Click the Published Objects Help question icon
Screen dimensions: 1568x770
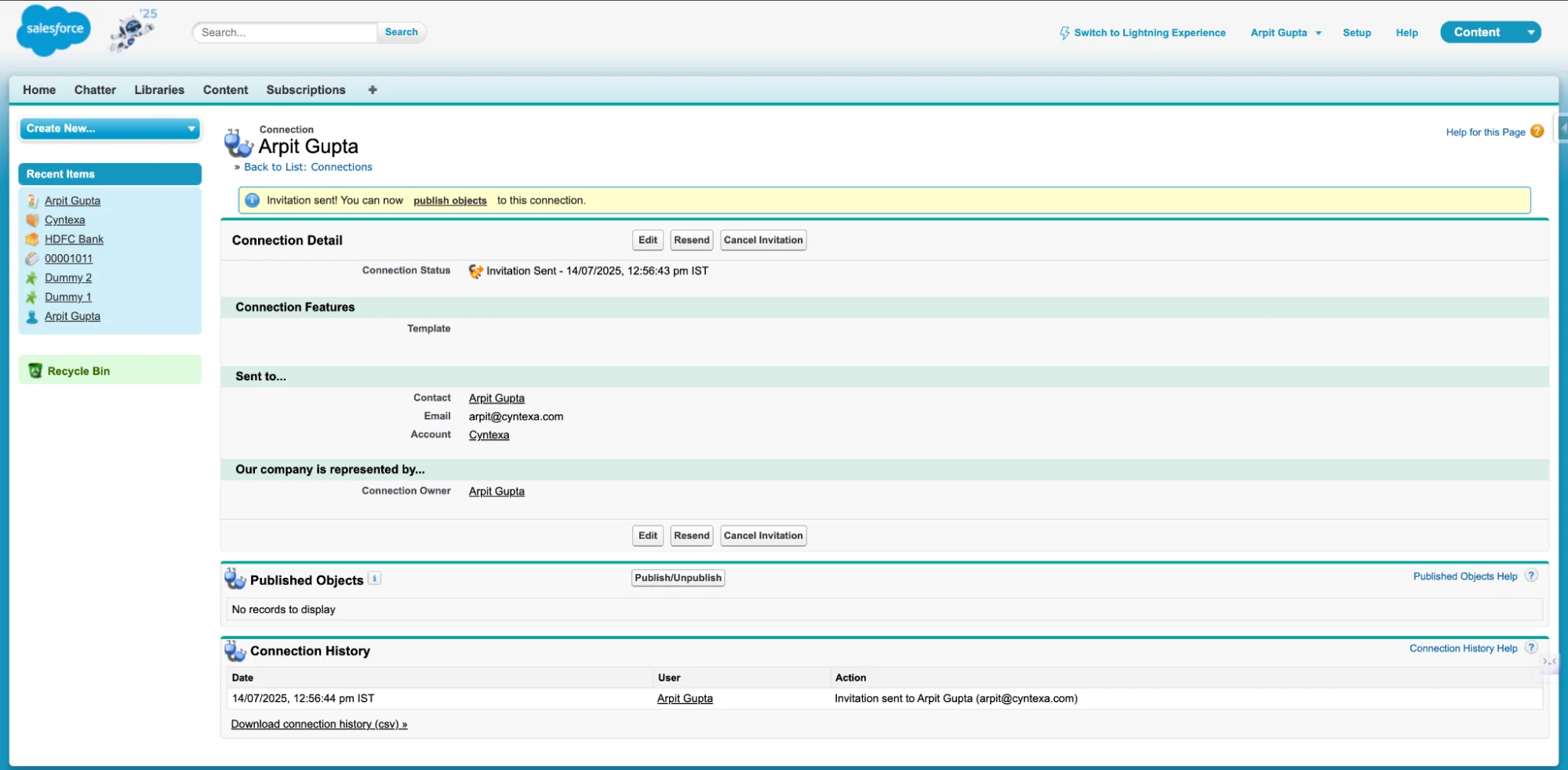[1530, 576]
